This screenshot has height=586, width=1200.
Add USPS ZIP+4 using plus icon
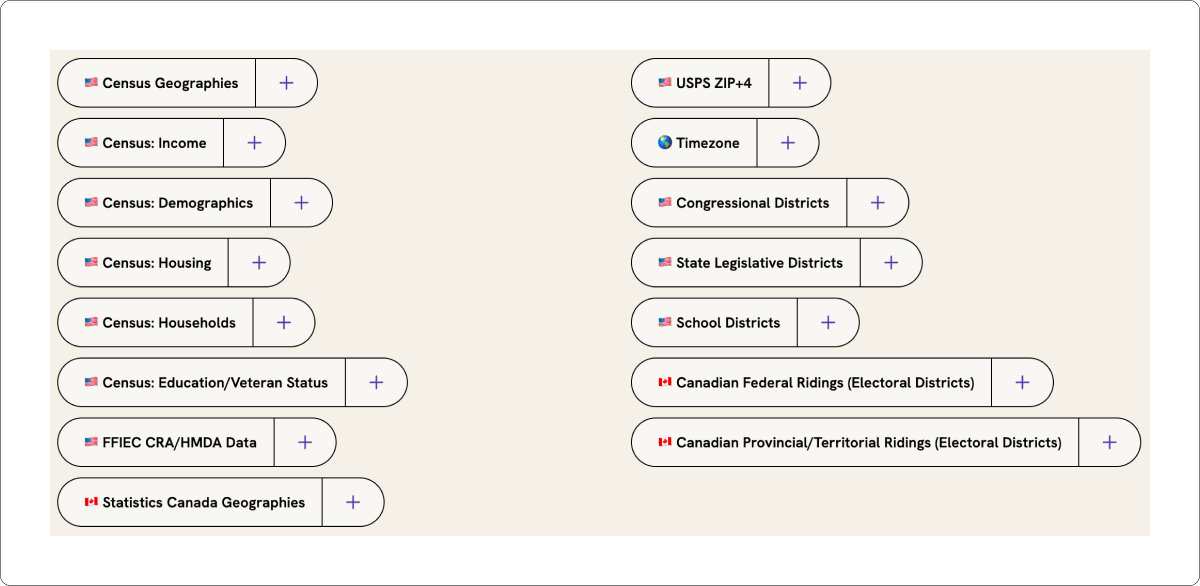tap(799, 83)
